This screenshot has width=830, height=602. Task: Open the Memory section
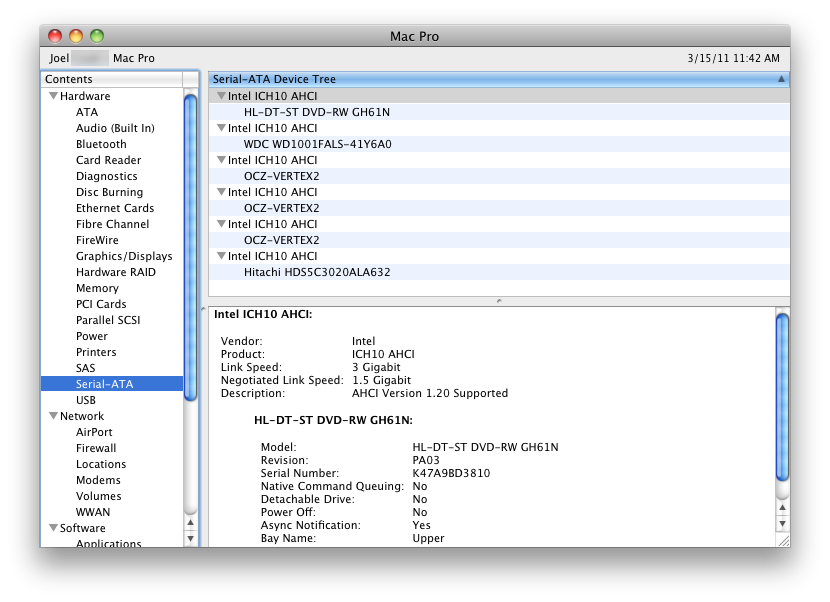point(97,288)
